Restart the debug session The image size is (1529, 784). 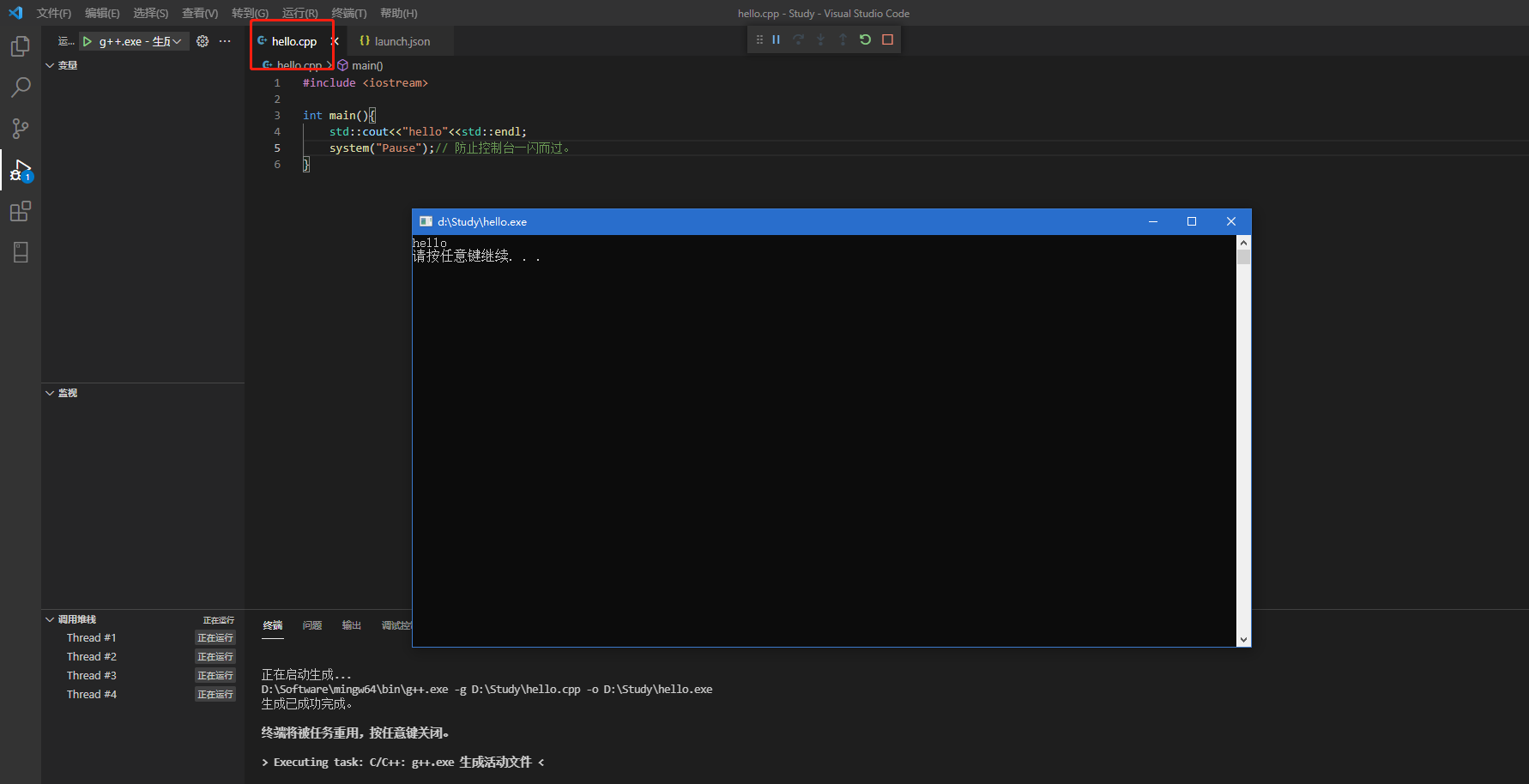tap(865, 39)
